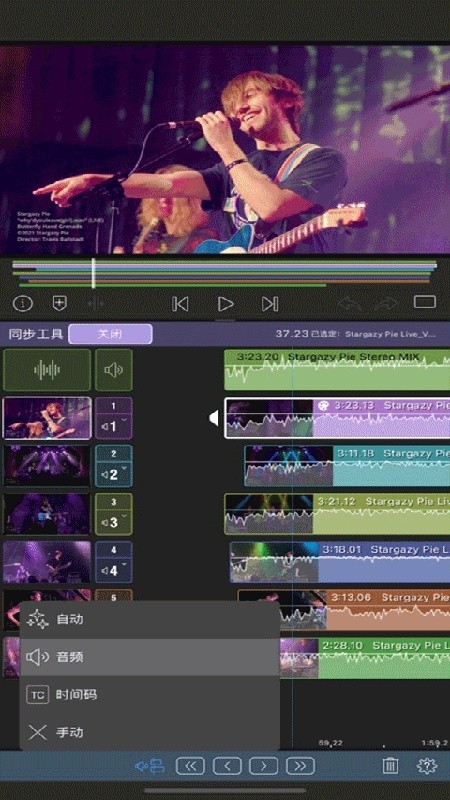The image size is (450, 800).
Task: Delete the selected clip with the trash icon
Action: [390, 765]
